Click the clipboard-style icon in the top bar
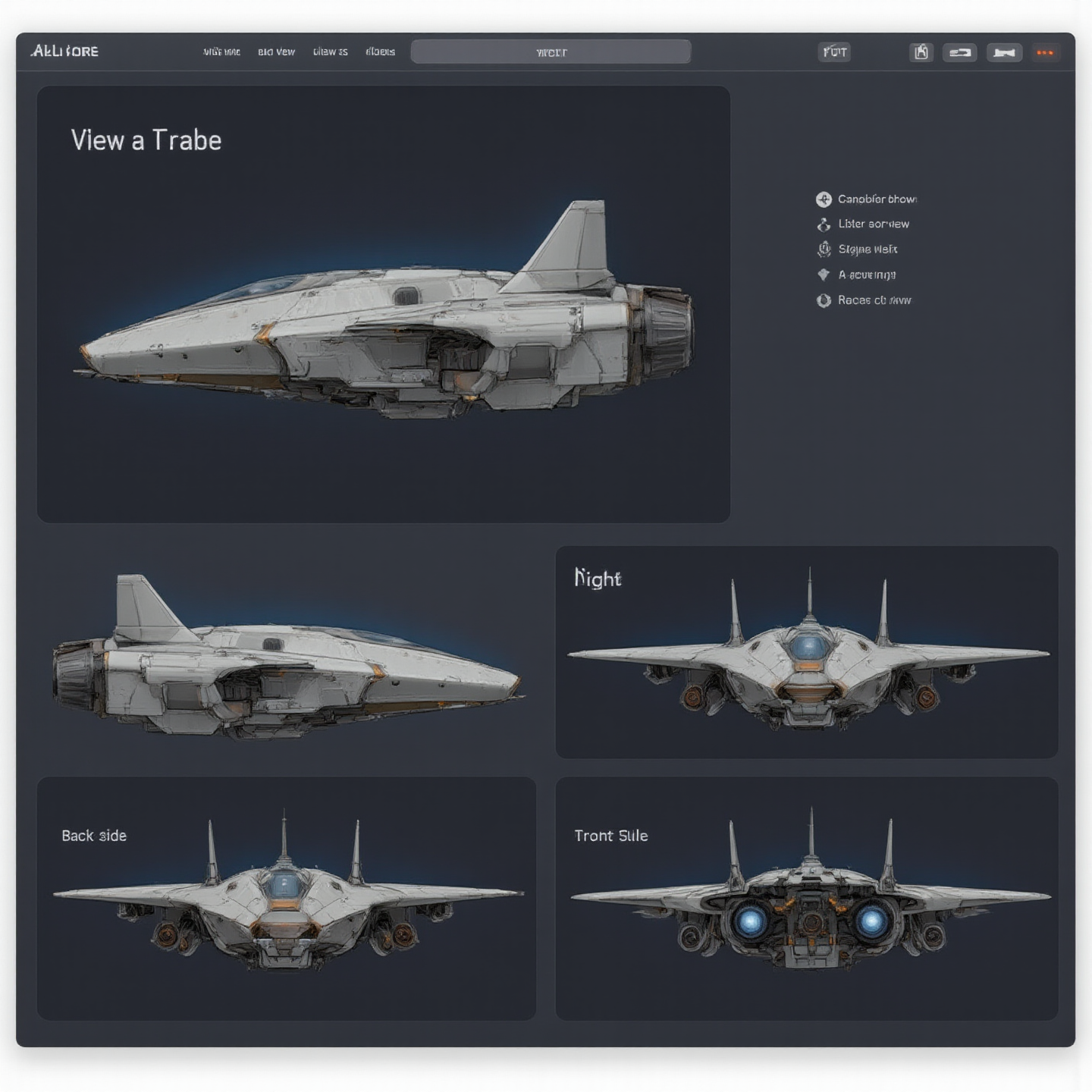Image resolution: width=1092 pixels, height=1092 pixels. click(921, 52)
